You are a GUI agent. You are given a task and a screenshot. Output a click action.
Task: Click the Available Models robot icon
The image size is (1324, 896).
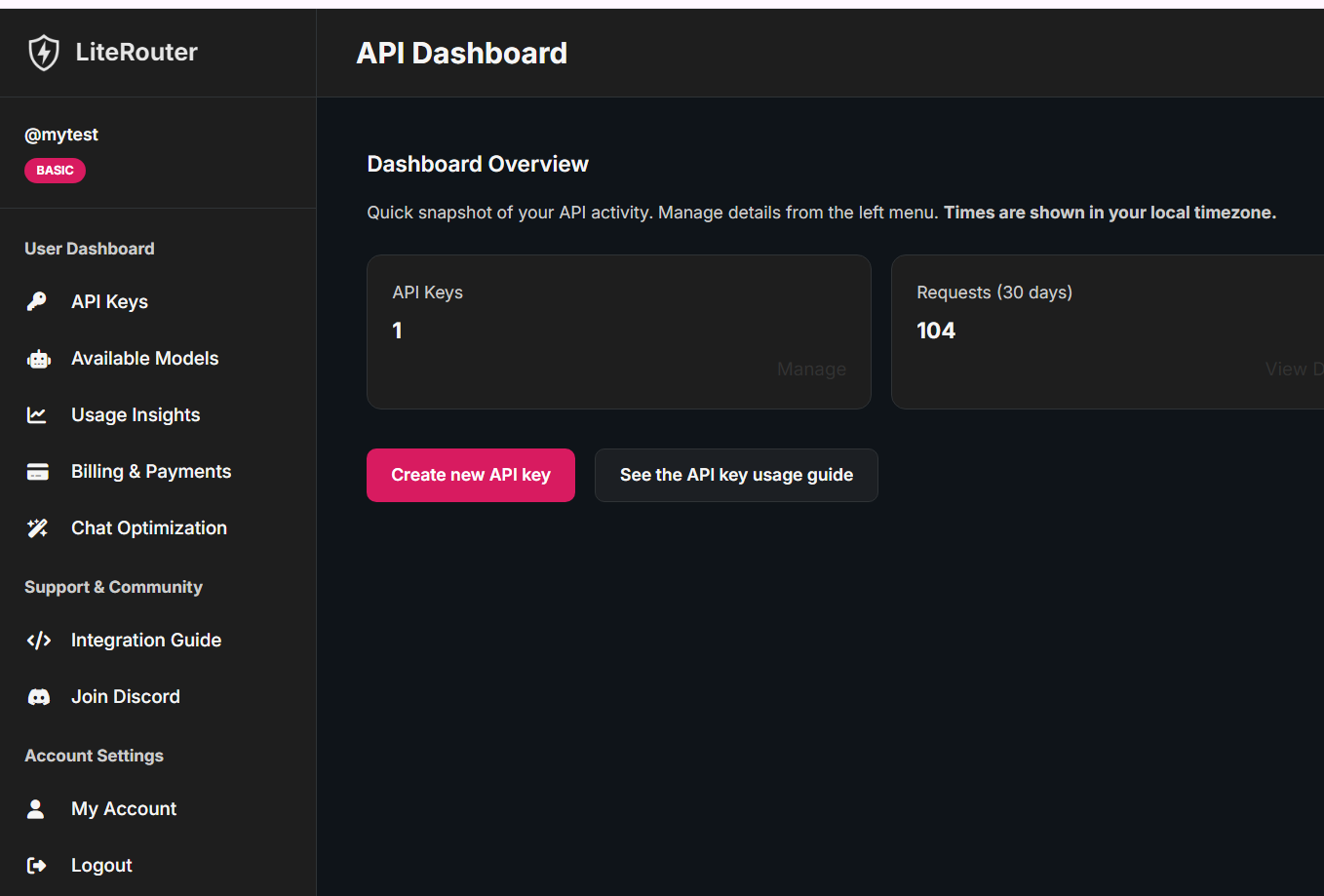tap(37, 358)
